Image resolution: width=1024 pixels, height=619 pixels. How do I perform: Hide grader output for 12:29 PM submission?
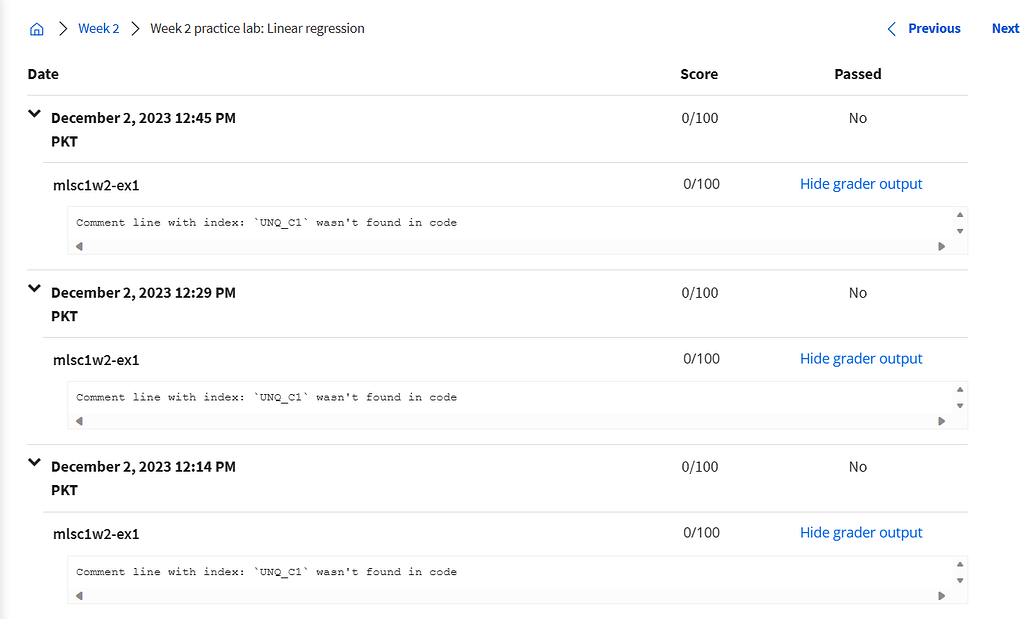861,359
